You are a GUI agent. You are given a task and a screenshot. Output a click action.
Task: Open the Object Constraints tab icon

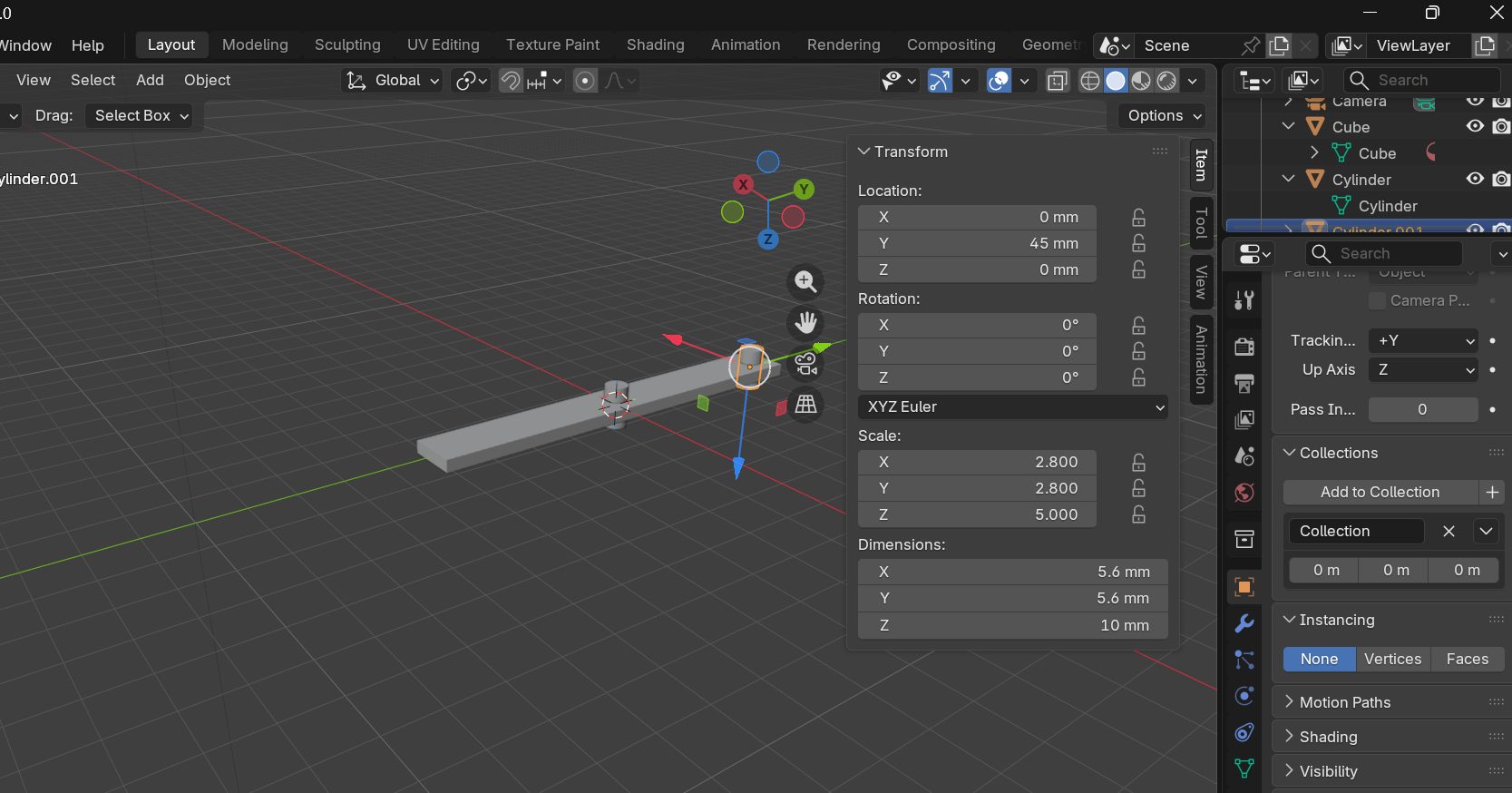[1244, 732]
